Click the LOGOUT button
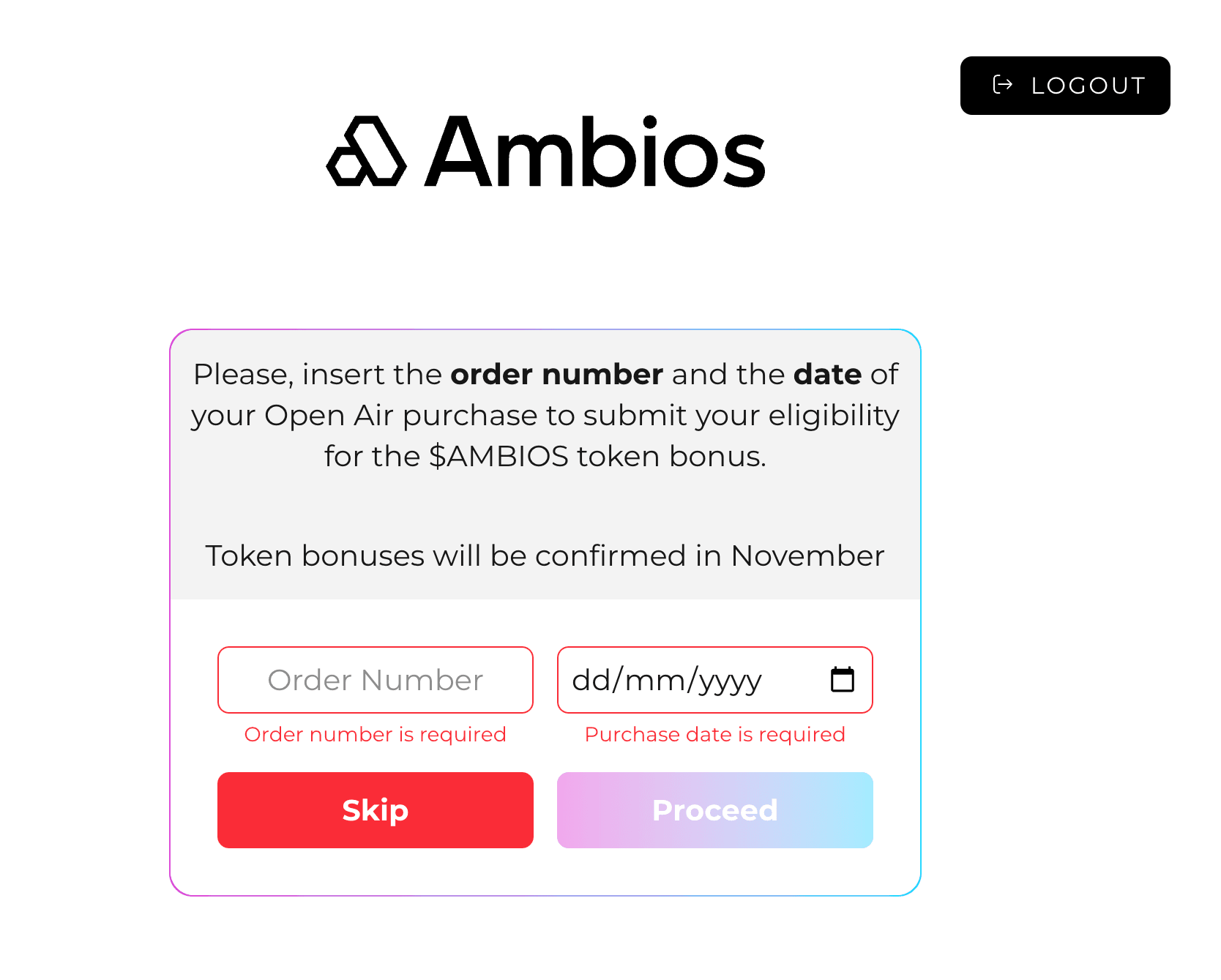The height and width of the screenshot is (980, 1221). [1064, 86]
